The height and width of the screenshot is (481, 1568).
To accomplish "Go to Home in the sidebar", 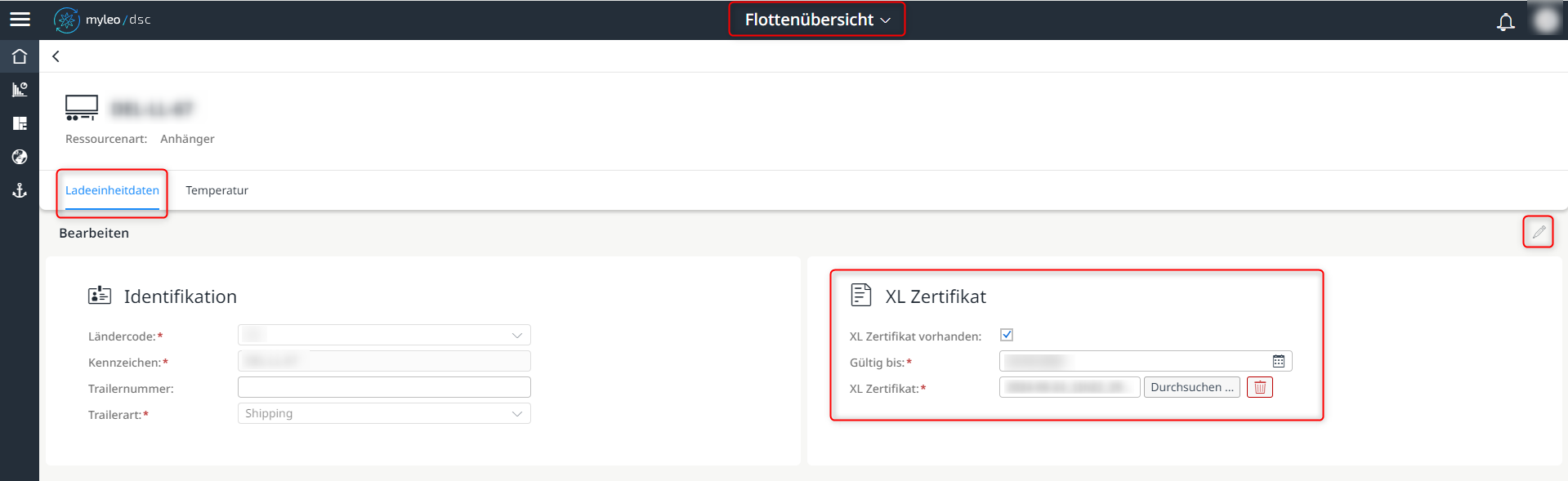I will [x=20, y=56].
